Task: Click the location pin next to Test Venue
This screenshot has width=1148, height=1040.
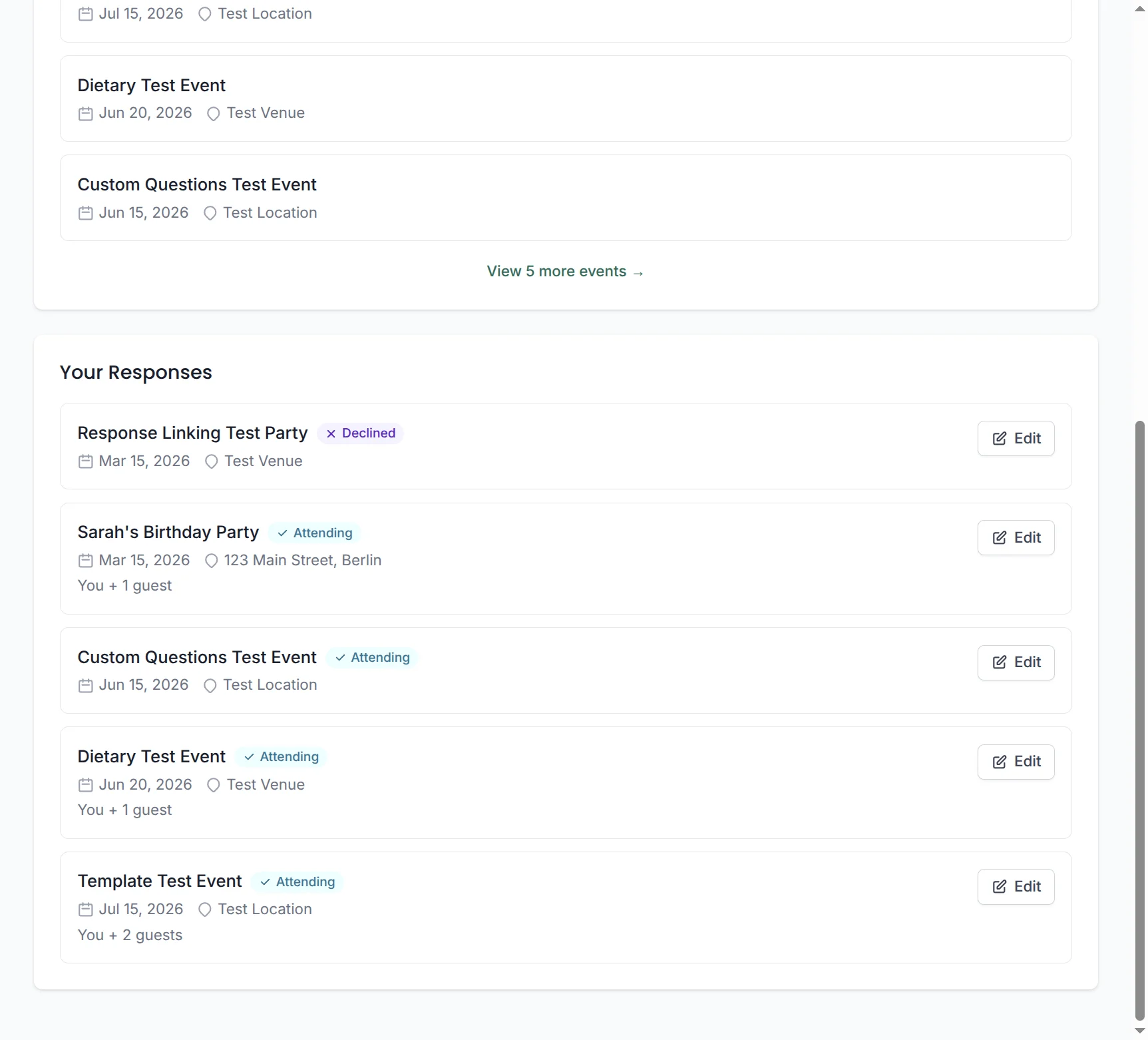Action: pos(212,114)
